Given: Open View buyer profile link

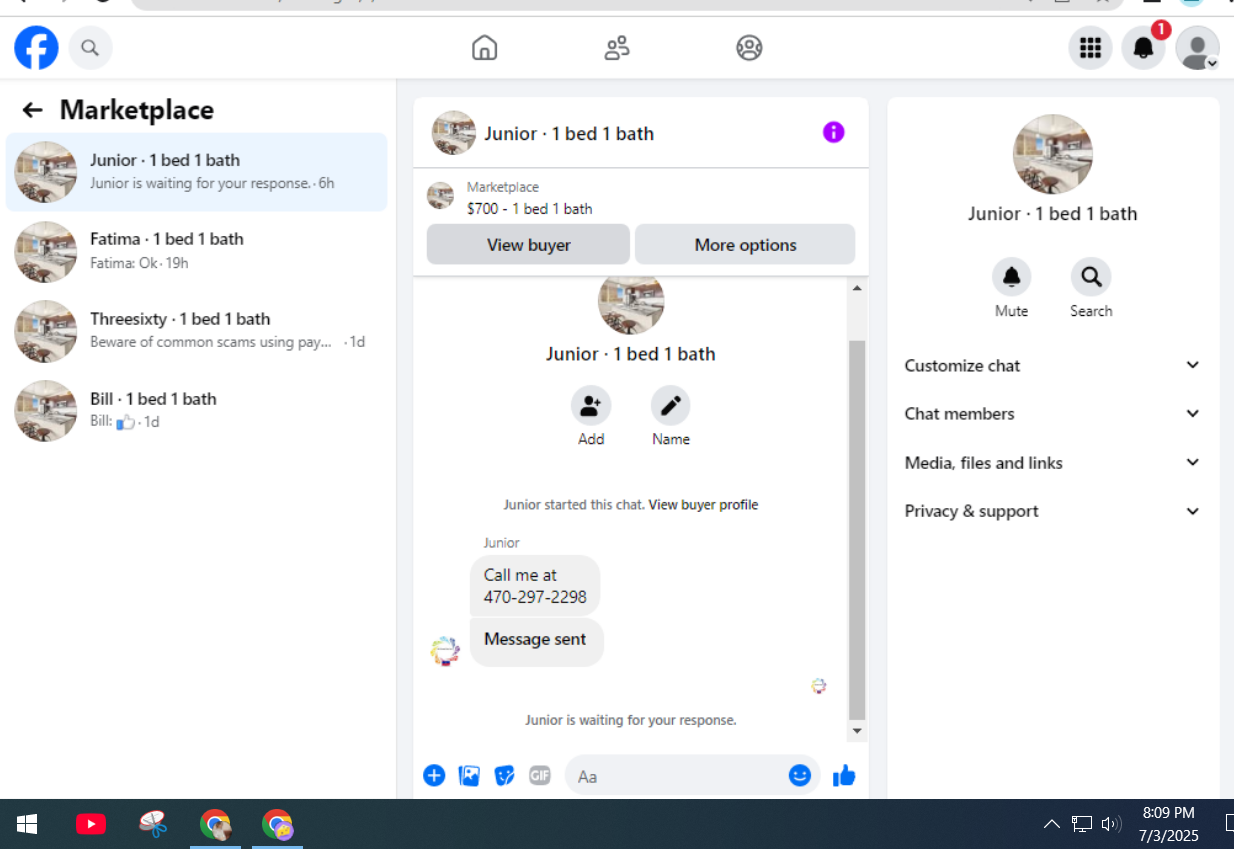Looking at the screenshot, I should click(x=703, y=505).
